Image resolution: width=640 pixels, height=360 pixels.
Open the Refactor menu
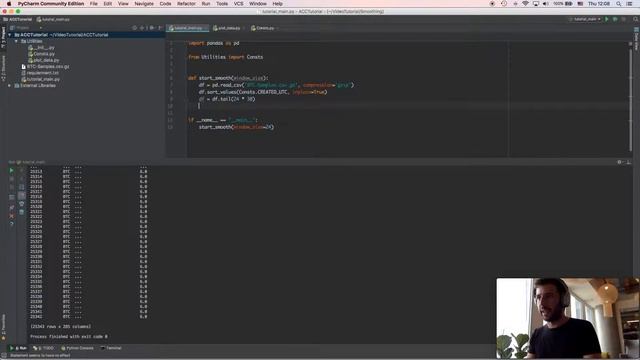[186, 4]
